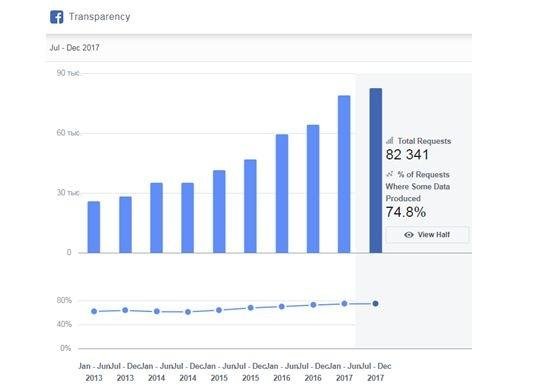
Task: Select the Jul - Dec 2016 bar
Action: (313, 189)
